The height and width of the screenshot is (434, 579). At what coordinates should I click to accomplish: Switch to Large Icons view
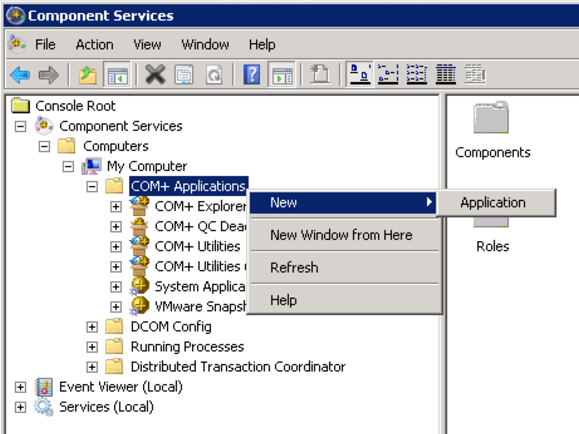(360, 75)
